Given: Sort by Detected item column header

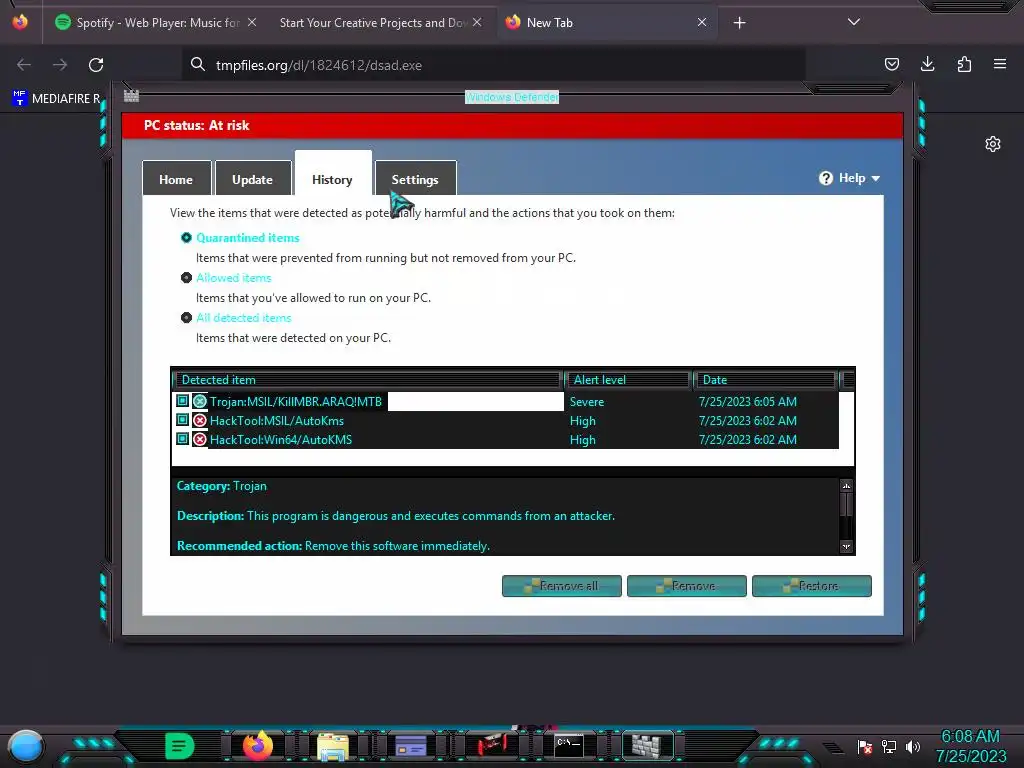Looking at the screenshot, I should coord(368,379).
